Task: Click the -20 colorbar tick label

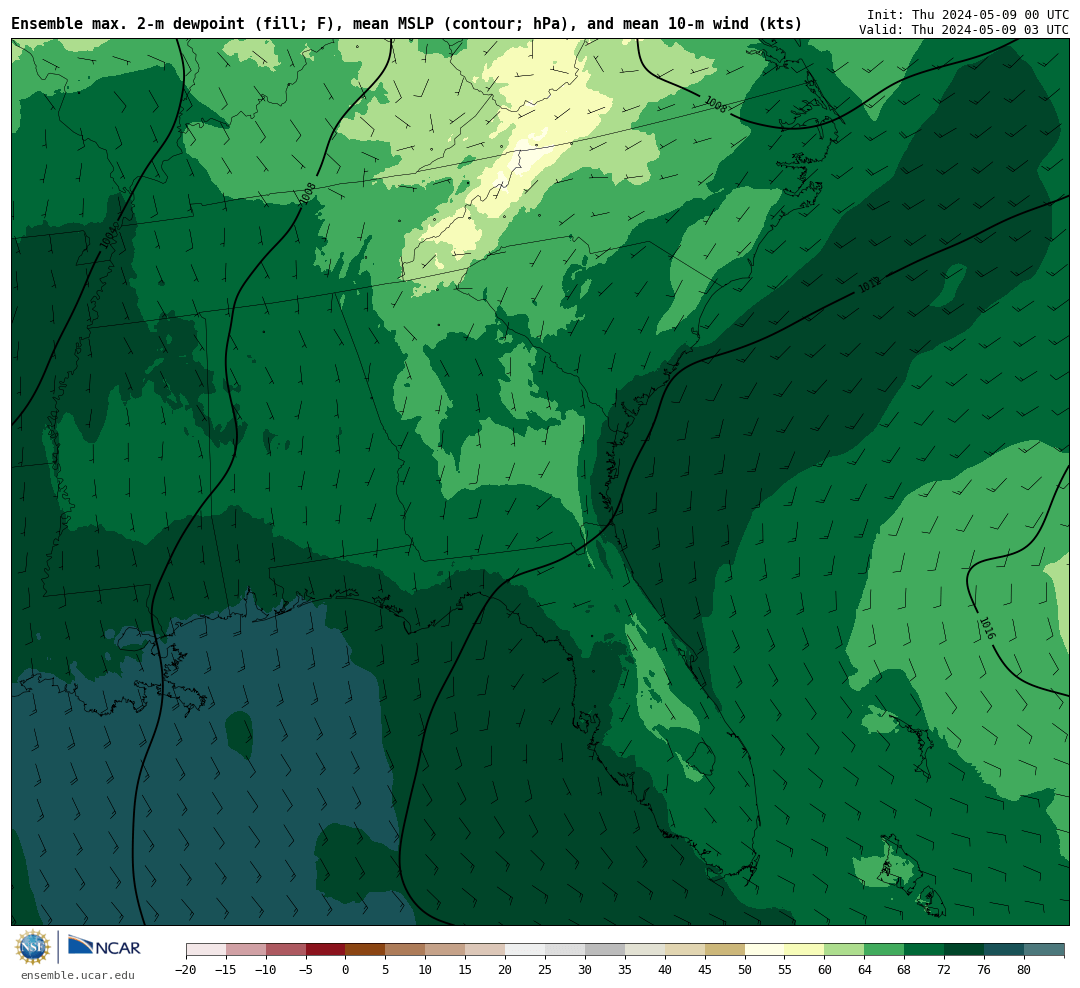Action: pos(186,970)
